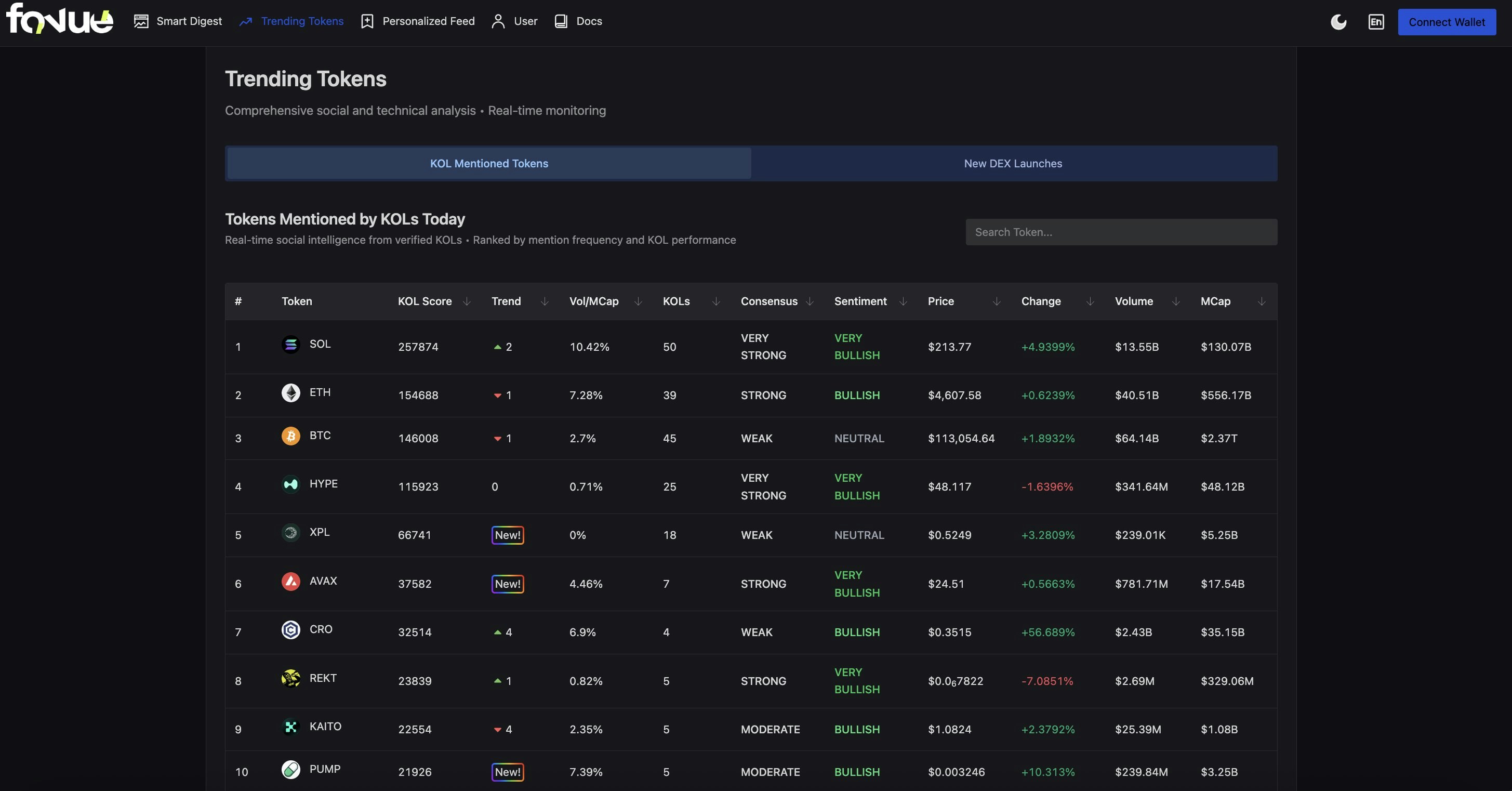Sort table by KOL Score arrow
The width and height of the screenshot is (1512, 791).
(467, 301)
